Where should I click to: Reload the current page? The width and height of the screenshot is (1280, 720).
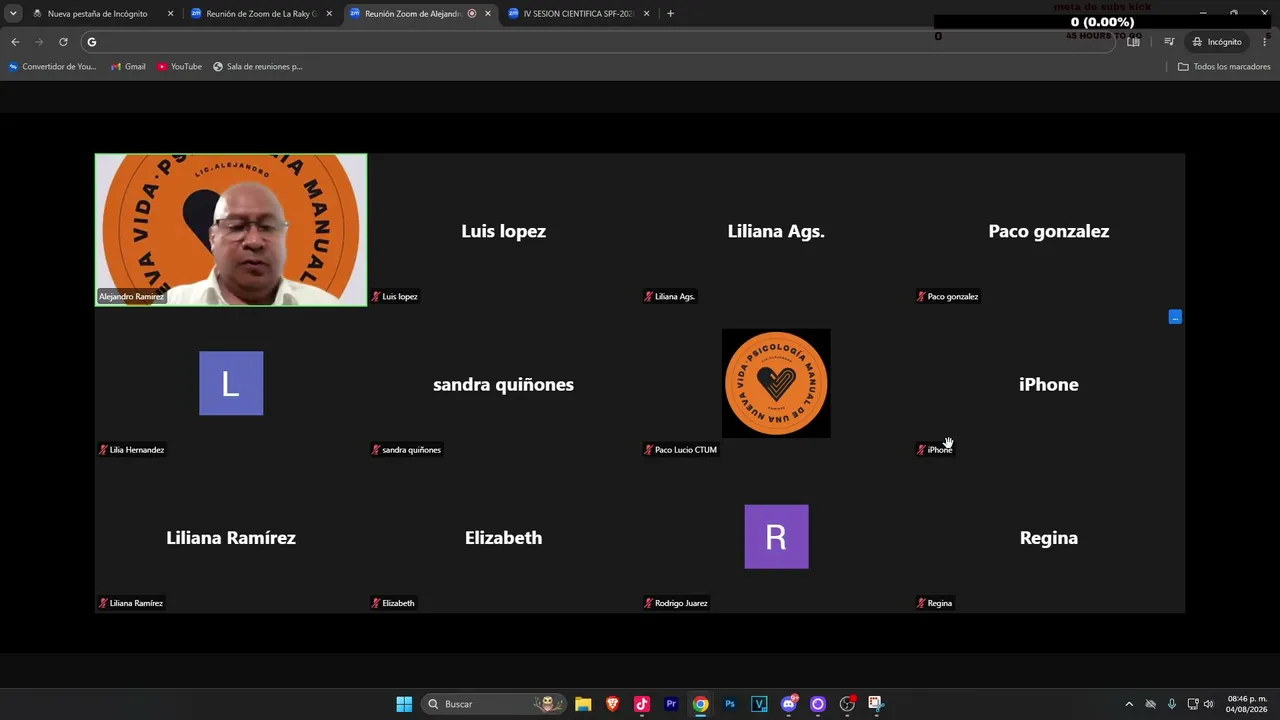click(63, 42)
